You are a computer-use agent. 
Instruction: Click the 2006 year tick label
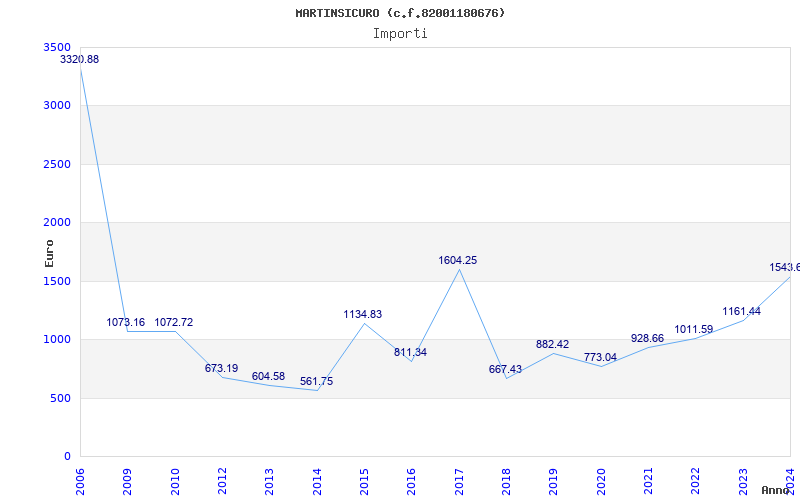(x=80, y=481)
